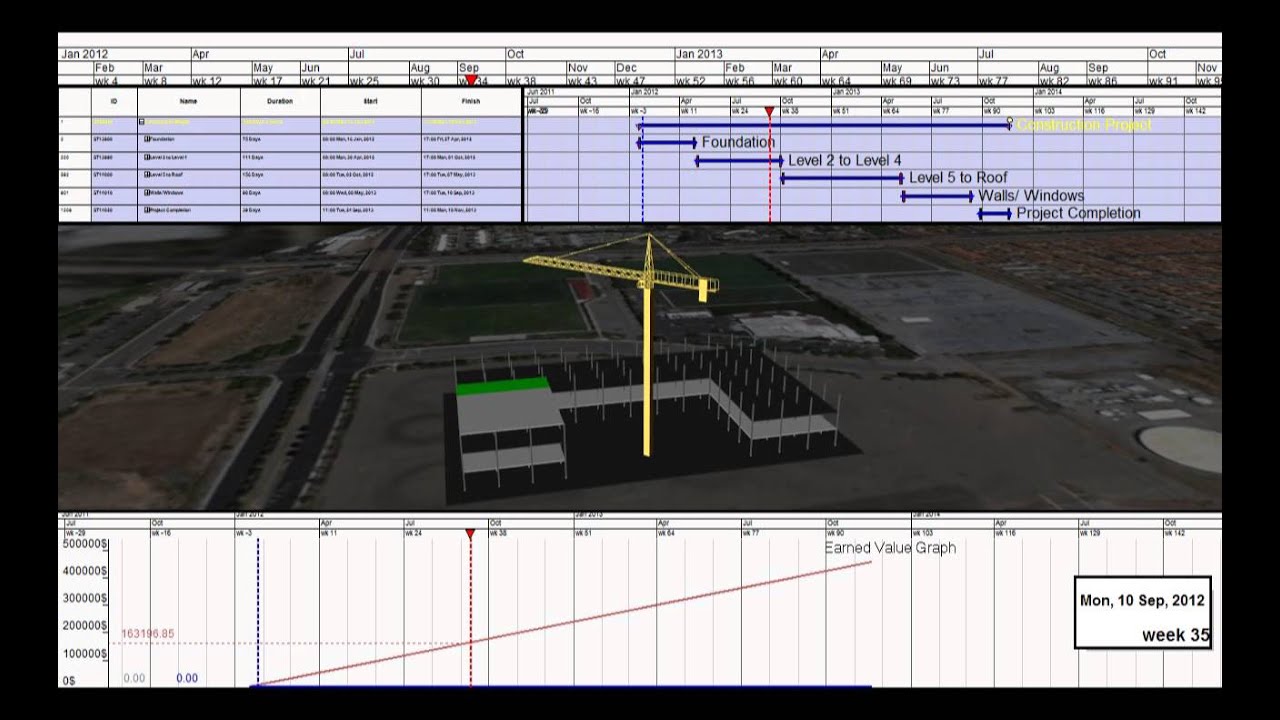Click the "163196.85" earned value readout
This screenshot has width=1280, height=720.
(148, 634)
